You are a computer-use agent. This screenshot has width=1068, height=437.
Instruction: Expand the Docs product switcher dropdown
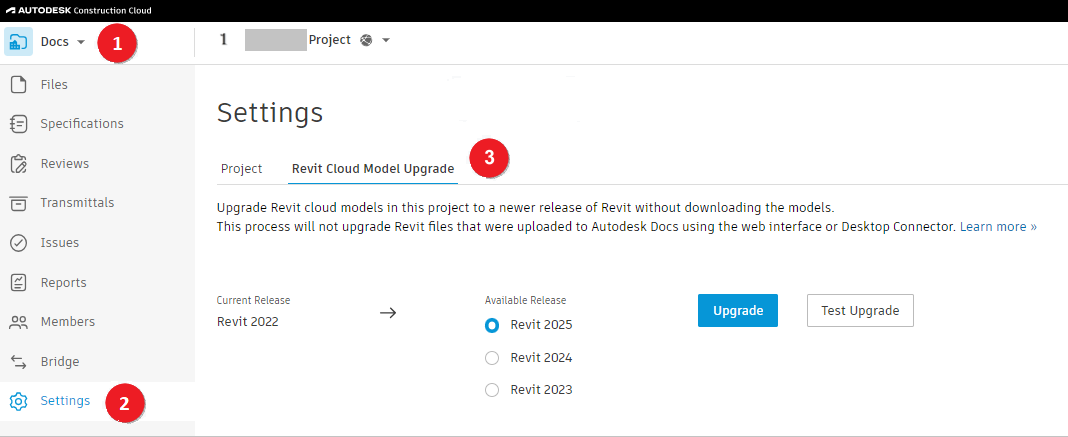point(80,42)
